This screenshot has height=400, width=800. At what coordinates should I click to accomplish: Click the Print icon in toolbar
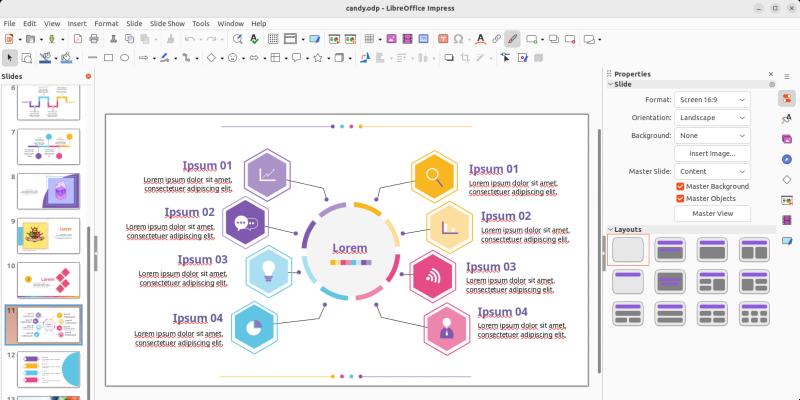coord(94,39)
